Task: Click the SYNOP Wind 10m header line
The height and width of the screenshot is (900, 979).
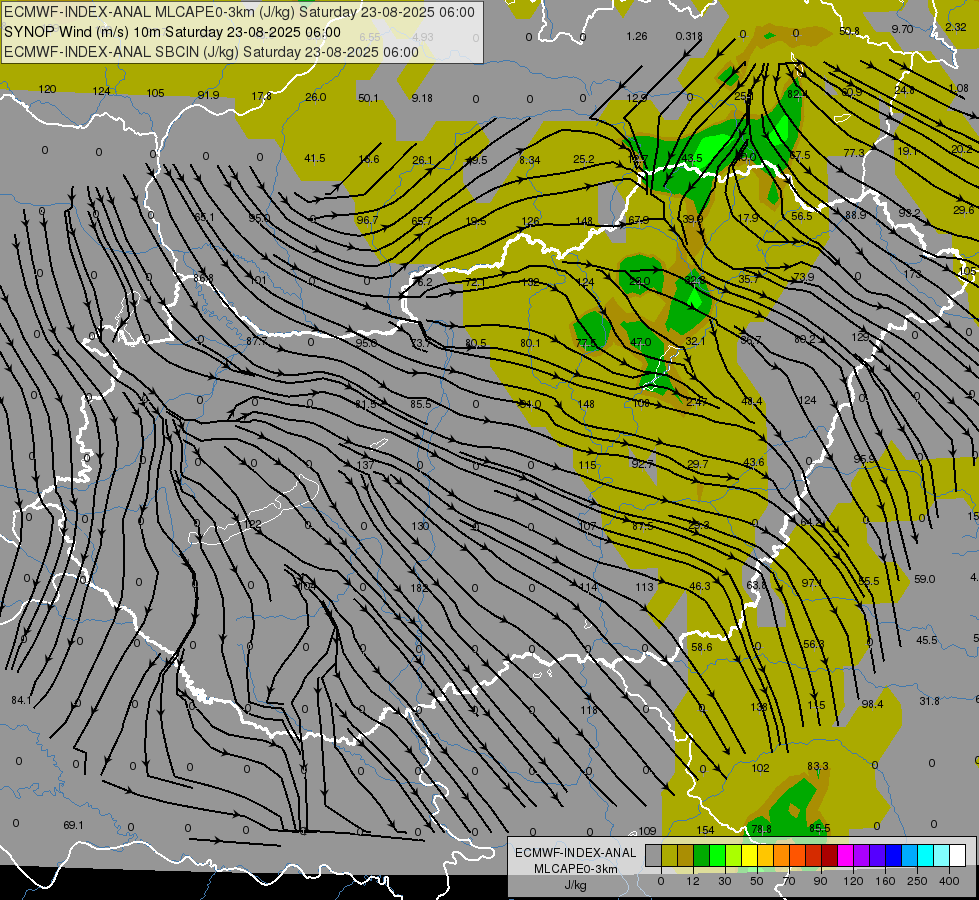Action: [x=172, y=32]
